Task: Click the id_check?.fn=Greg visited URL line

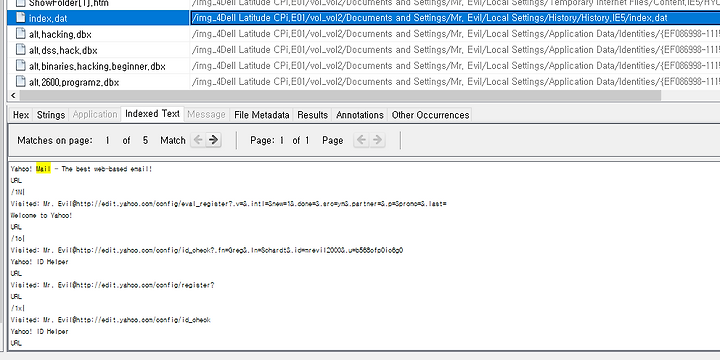Action: 207,250
